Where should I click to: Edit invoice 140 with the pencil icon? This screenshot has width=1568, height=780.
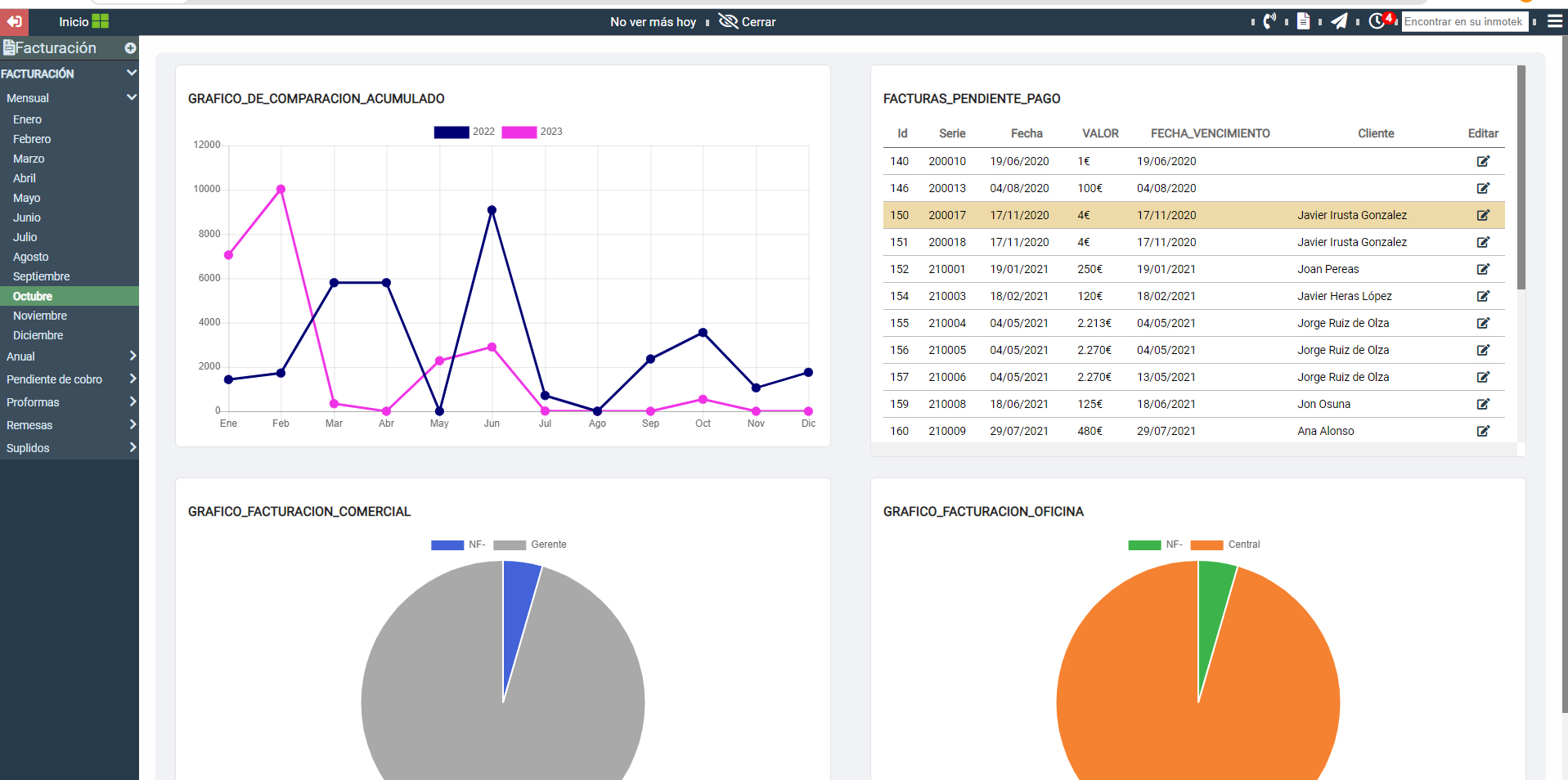pyautogui.click(x=1483, y=161)
